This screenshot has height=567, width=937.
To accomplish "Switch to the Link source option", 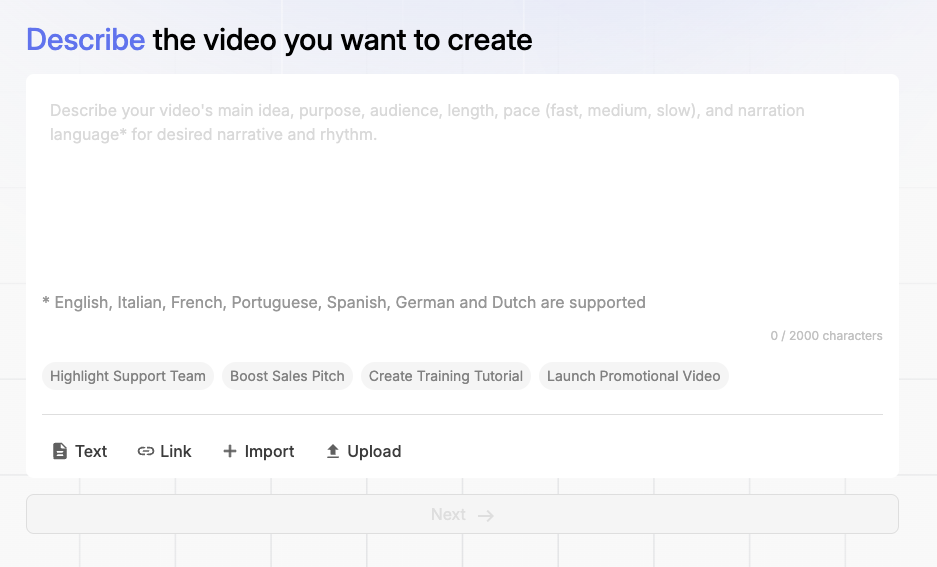I will pyautogui.click(x=176, y=451).
